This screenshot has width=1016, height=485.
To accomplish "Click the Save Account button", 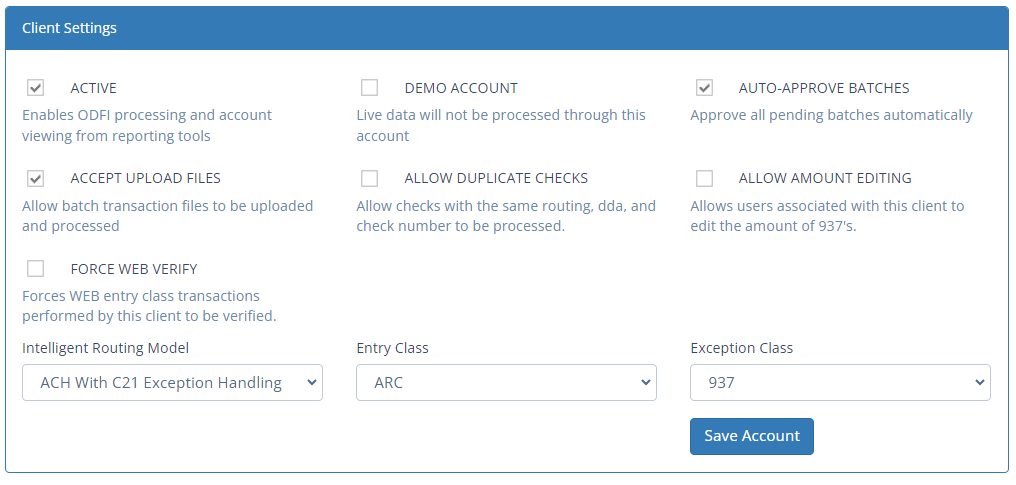I will (752, 436).
